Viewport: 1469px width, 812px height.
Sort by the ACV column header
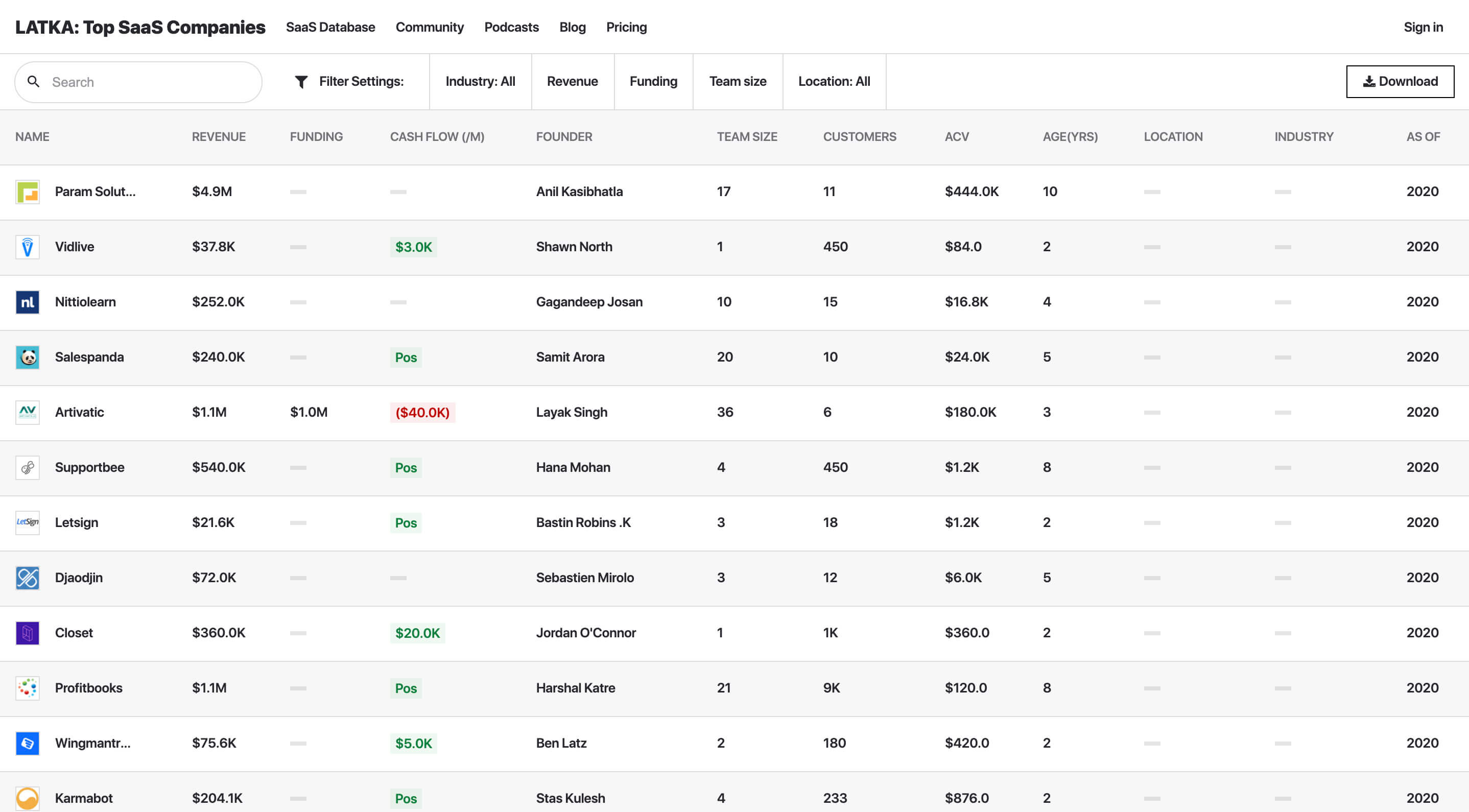[957, 137]
